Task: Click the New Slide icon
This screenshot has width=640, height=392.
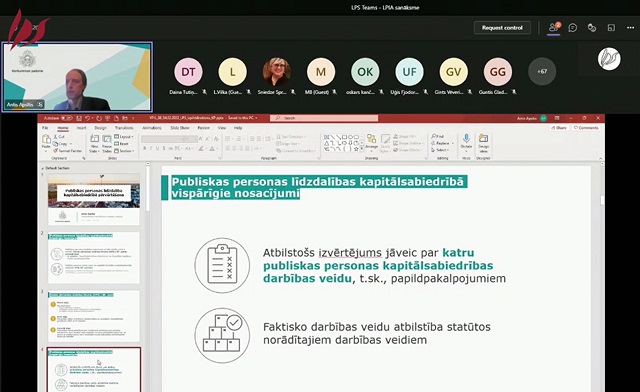Action: [x=94, y=143]
